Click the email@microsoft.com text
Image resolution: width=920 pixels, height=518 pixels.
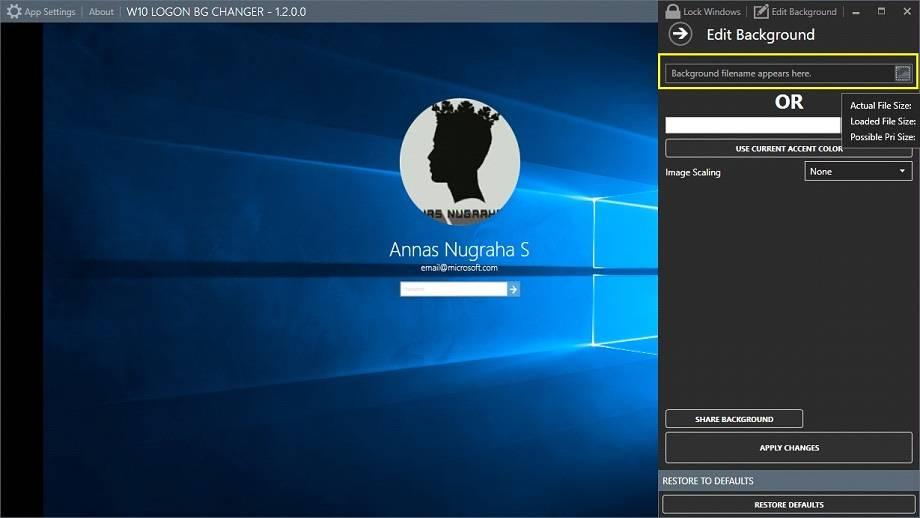click(459, 268)
